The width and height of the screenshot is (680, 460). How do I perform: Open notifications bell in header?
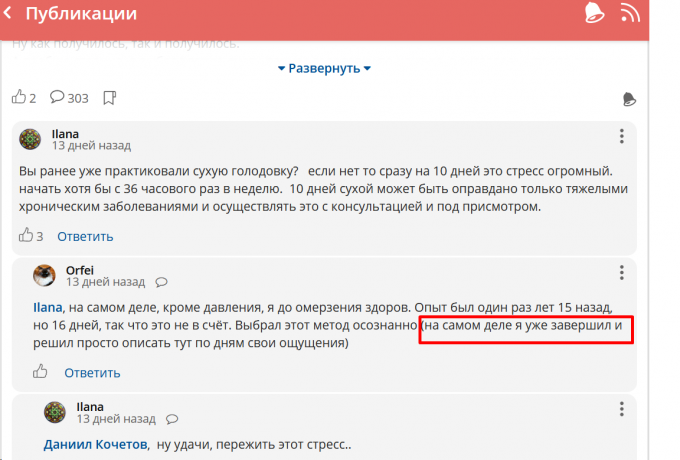pos(594,13)
